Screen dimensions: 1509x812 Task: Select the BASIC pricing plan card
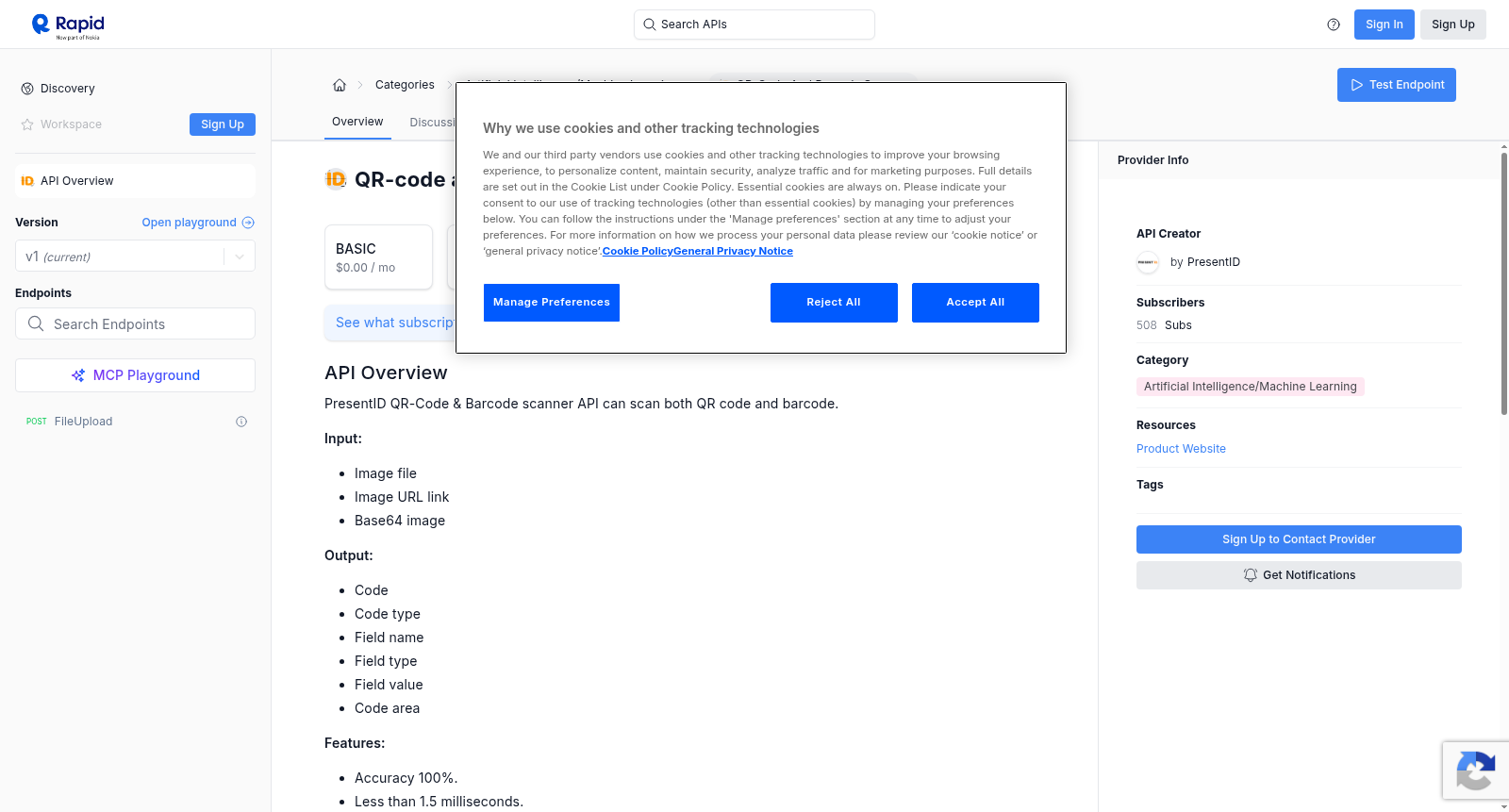pyautogui.click(x=378, y=257)
